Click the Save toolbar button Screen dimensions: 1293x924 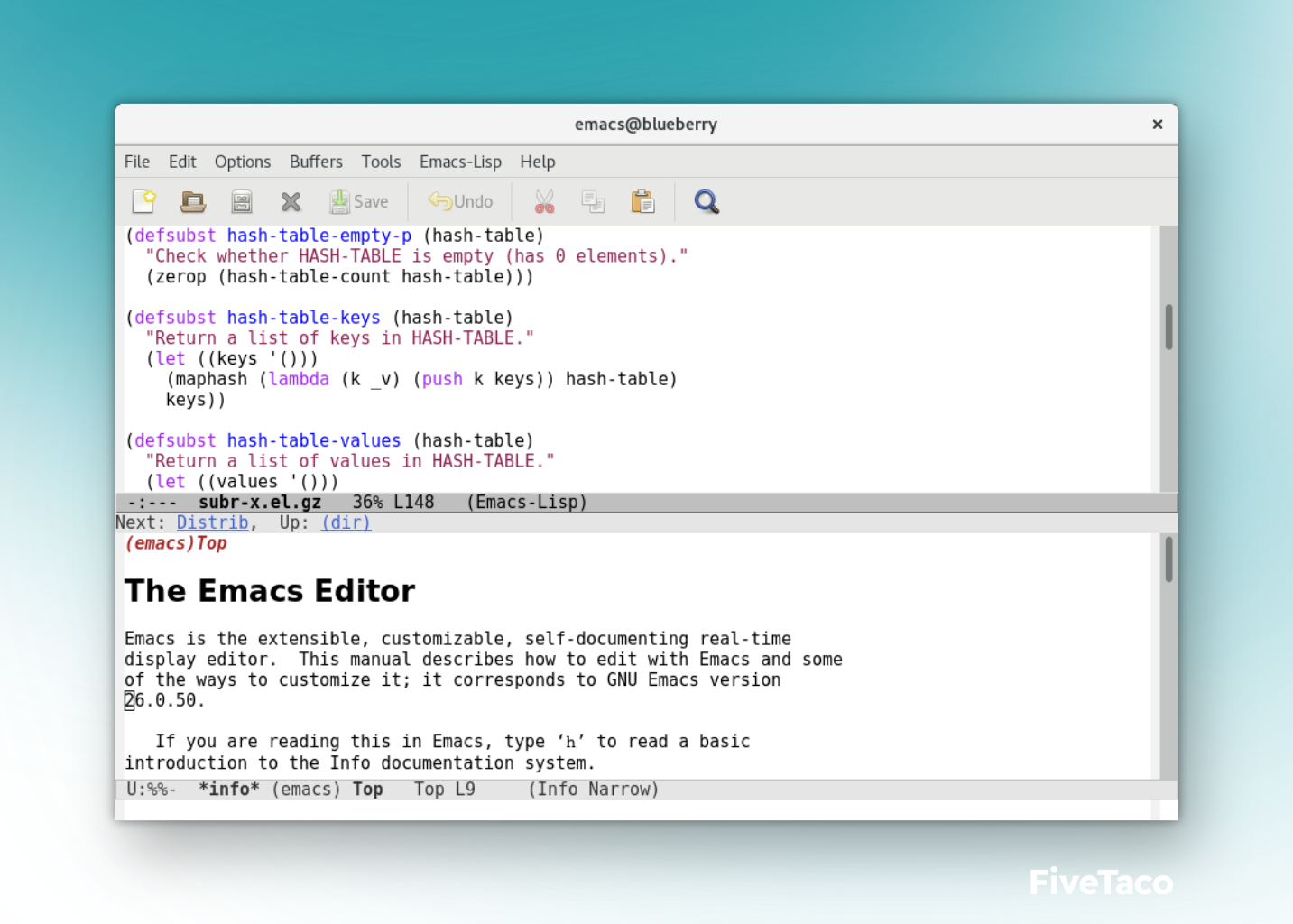pos(358,201)
